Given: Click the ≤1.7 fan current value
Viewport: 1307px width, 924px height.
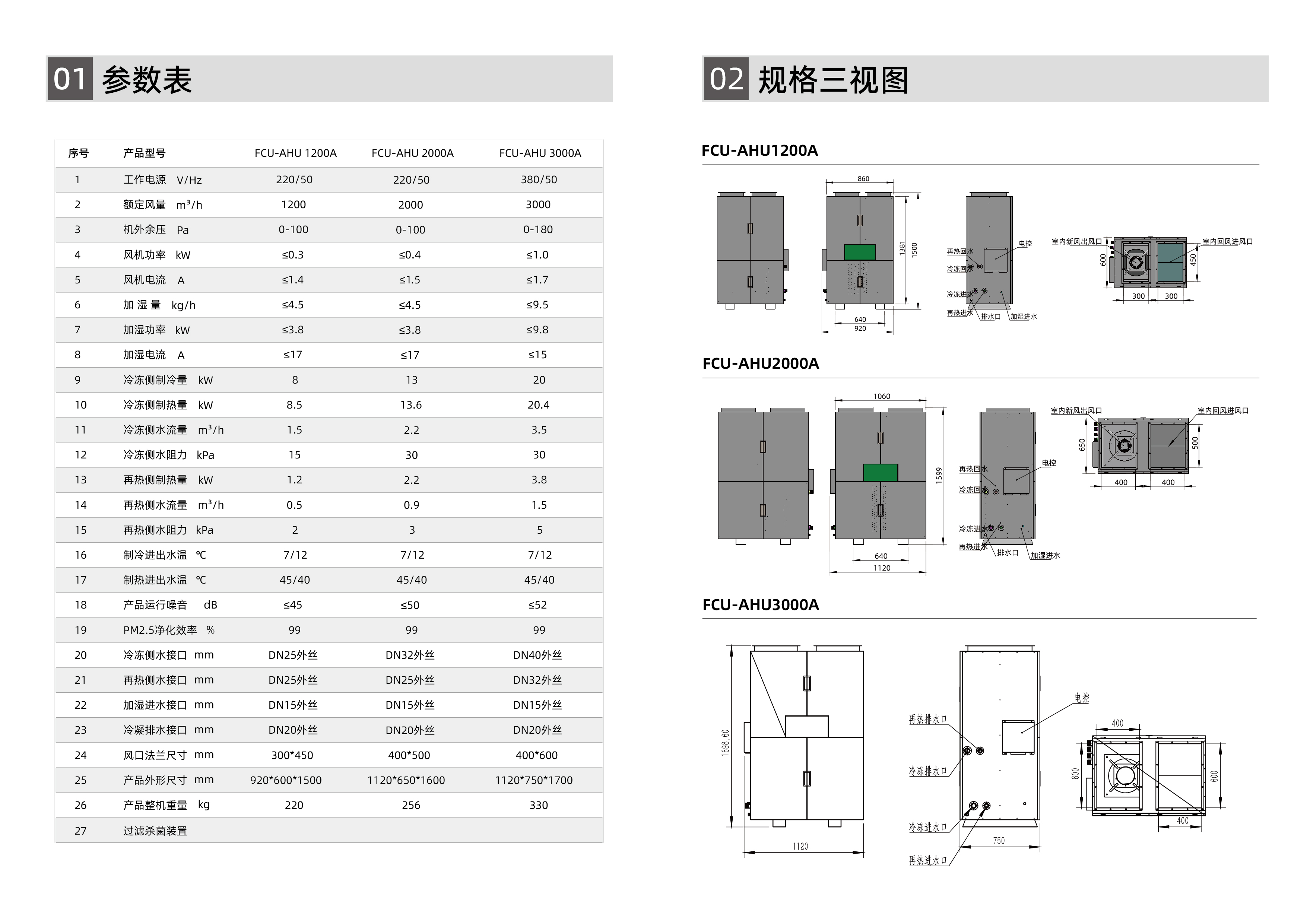Looking at the screenshot, I should pyautogui.click(x=537, y=280).
